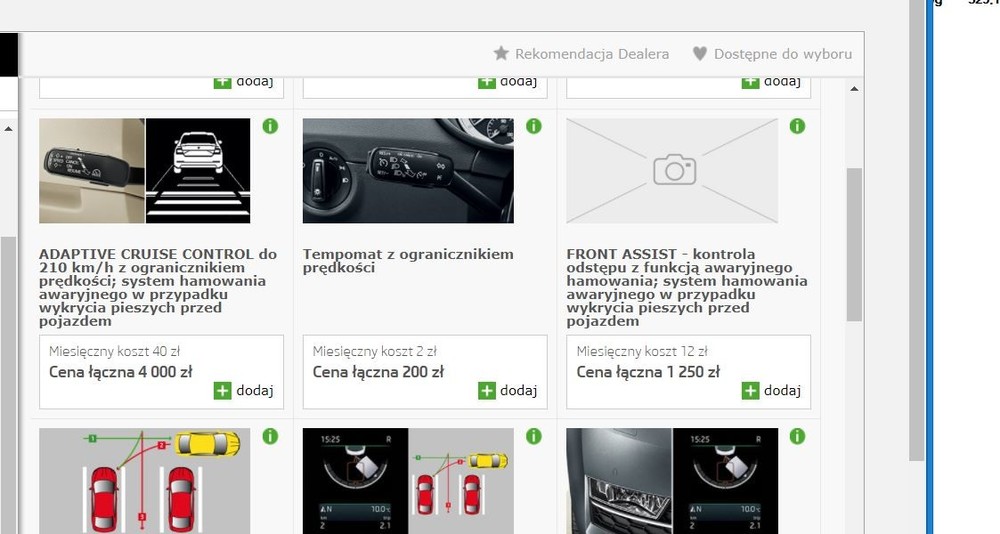Click info icon for Adaptive Cruise Control
1000x534 pixels.
[269, 126]
